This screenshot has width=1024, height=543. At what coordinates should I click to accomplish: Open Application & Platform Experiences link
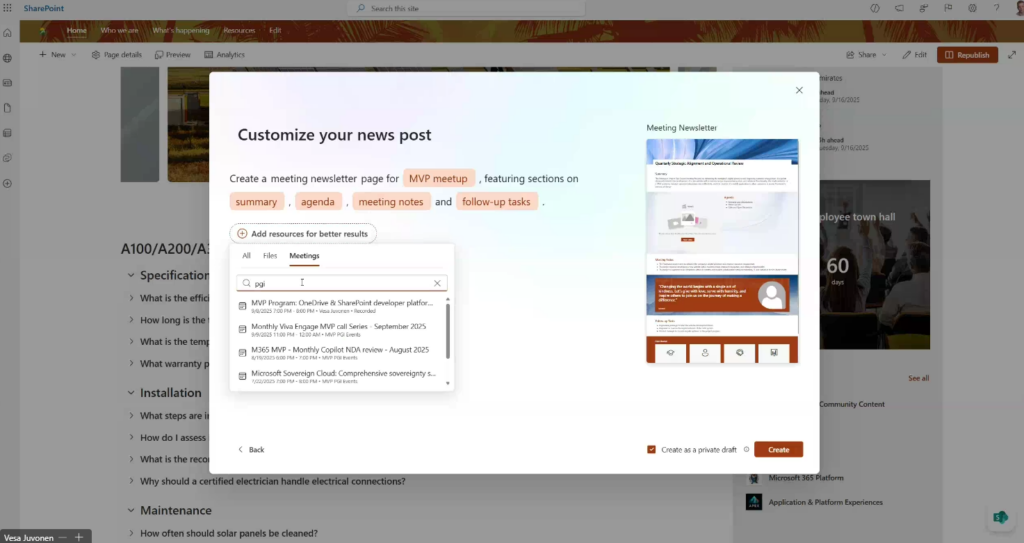(x=825, y=502)
